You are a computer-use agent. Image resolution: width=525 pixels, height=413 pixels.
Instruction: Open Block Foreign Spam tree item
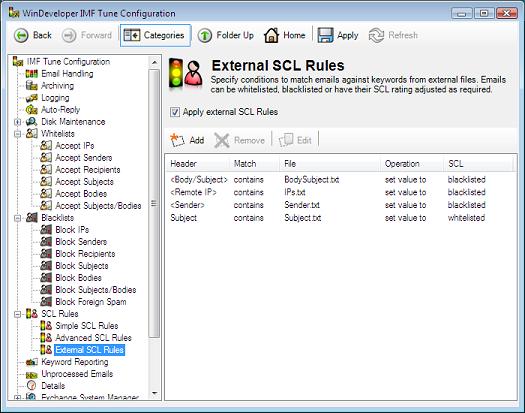coord(91,302)
